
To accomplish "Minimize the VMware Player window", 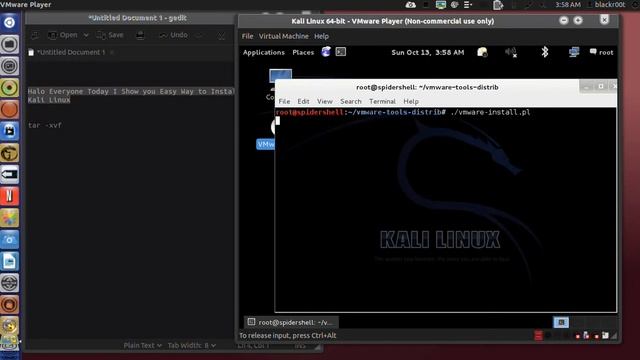I will pos(564,20).
